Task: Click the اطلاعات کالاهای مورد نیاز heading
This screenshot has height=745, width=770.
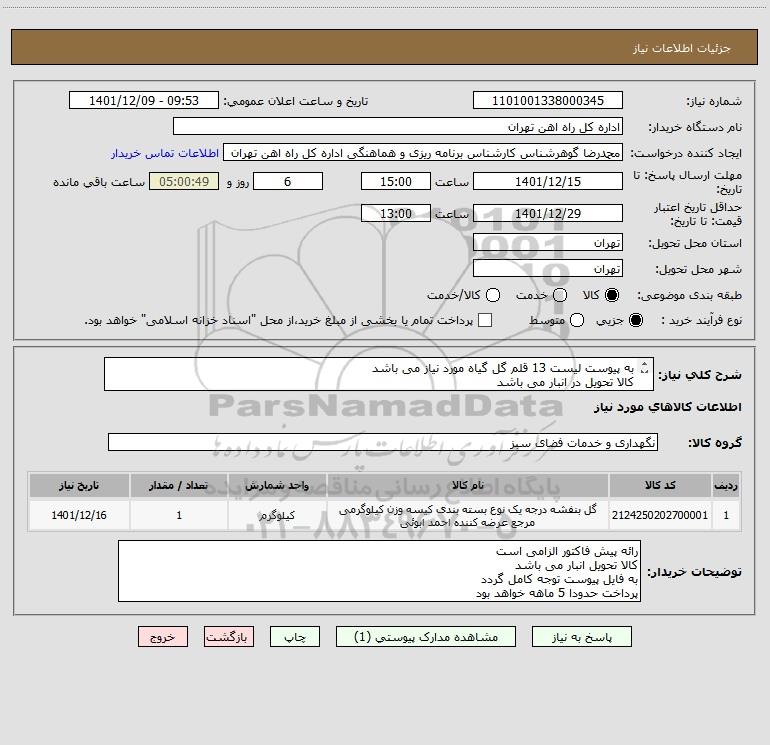Action: (668, 407)
